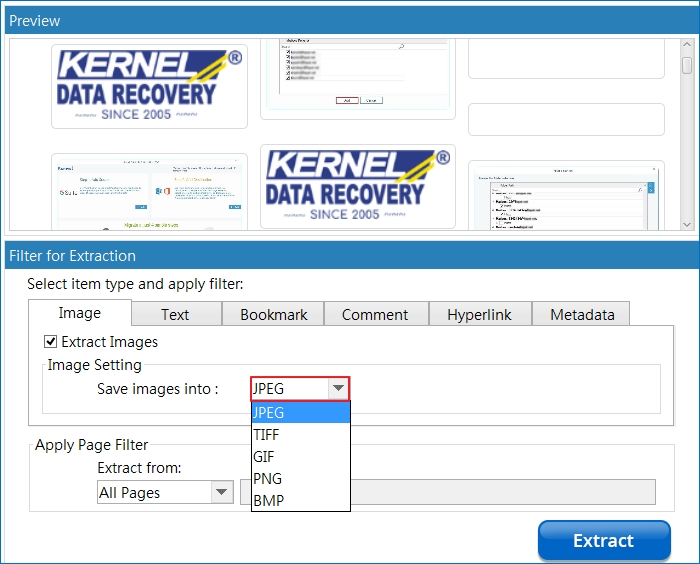Click the preview scrollbar down arrow

(687, 225)
